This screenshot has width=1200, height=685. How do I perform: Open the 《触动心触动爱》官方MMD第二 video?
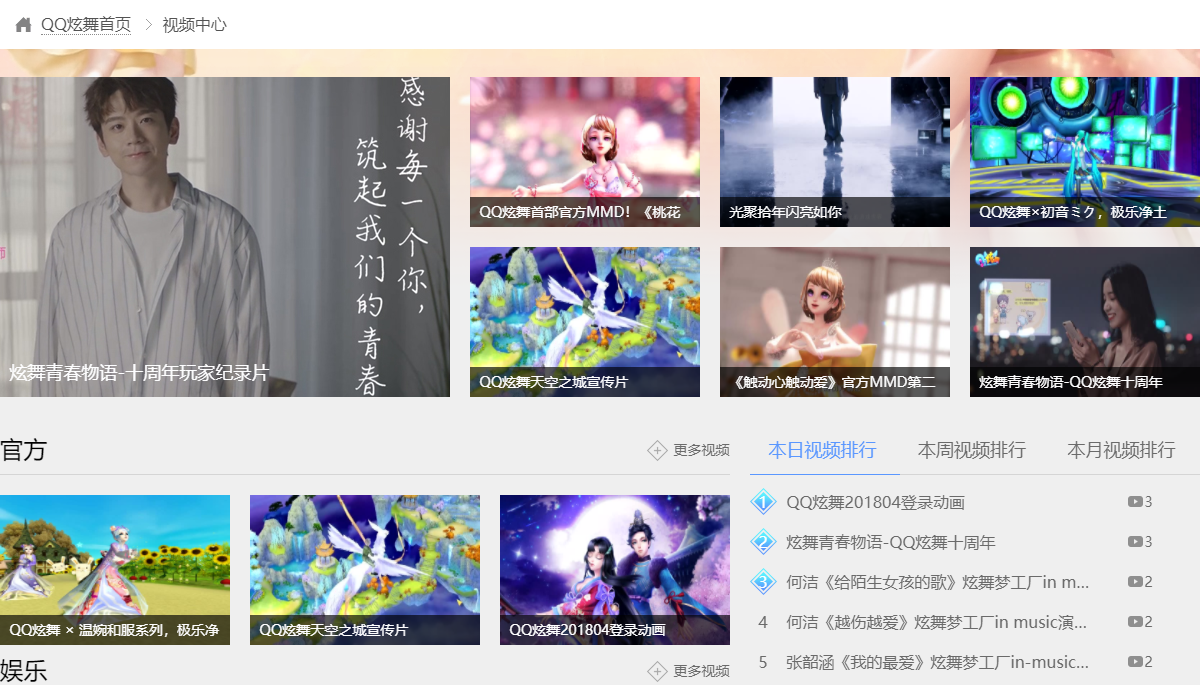pyautogui.click(x=835, y=322)
